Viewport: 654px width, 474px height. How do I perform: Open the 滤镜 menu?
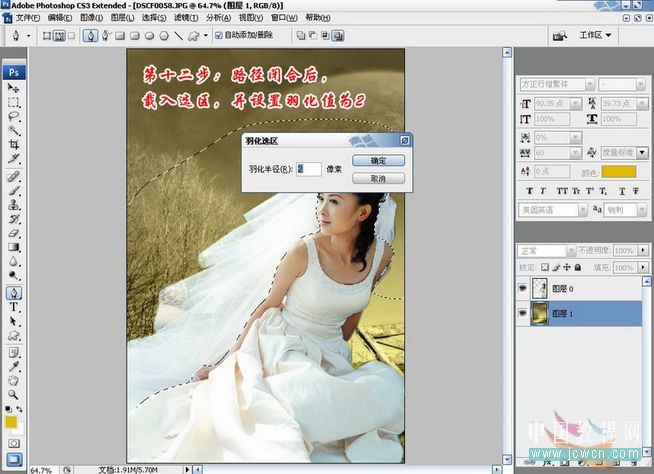[184, 18]
